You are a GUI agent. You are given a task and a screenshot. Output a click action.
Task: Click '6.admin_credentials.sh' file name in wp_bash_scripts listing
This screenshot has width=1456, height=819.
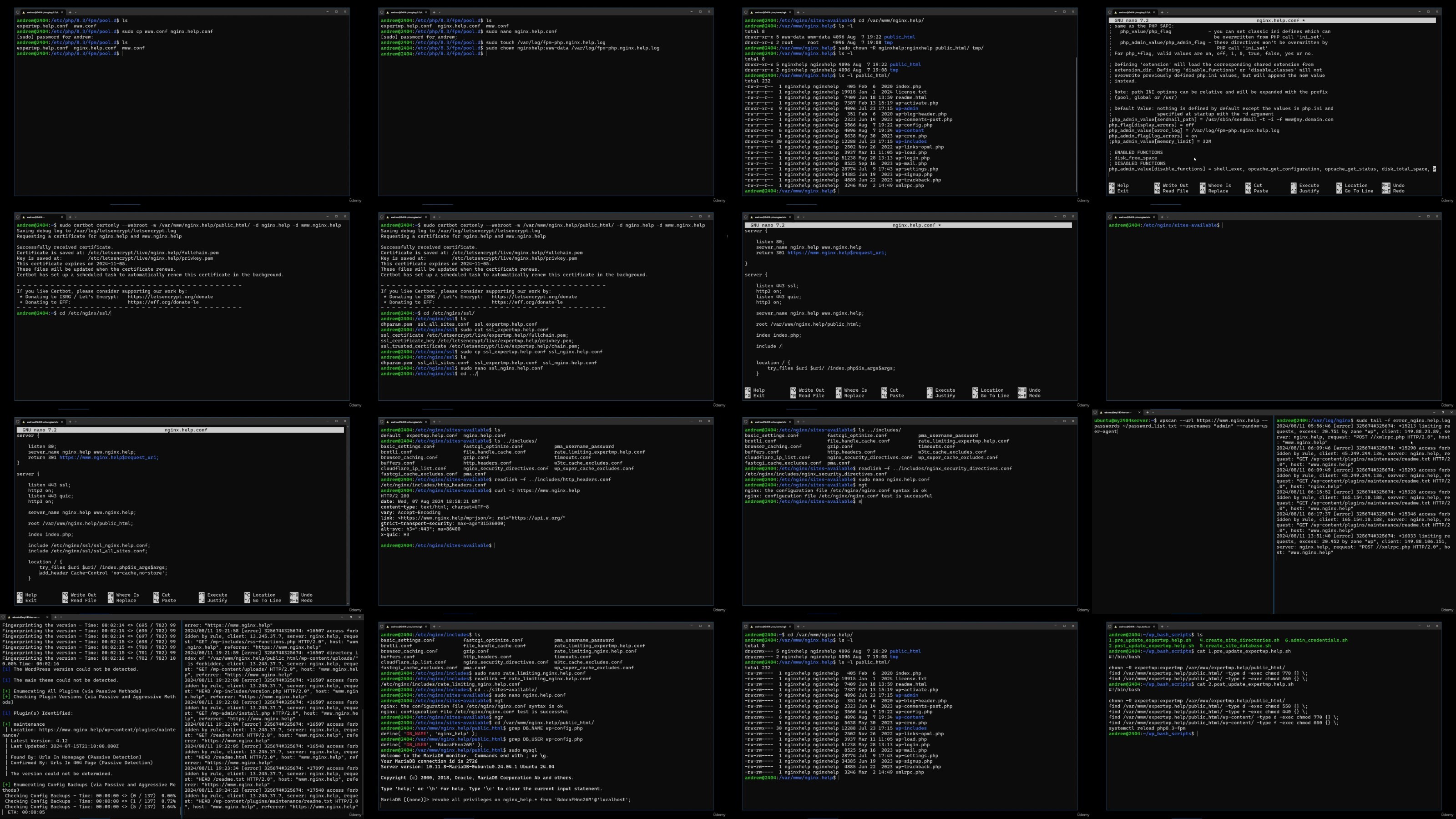[x=1316, y=640]
